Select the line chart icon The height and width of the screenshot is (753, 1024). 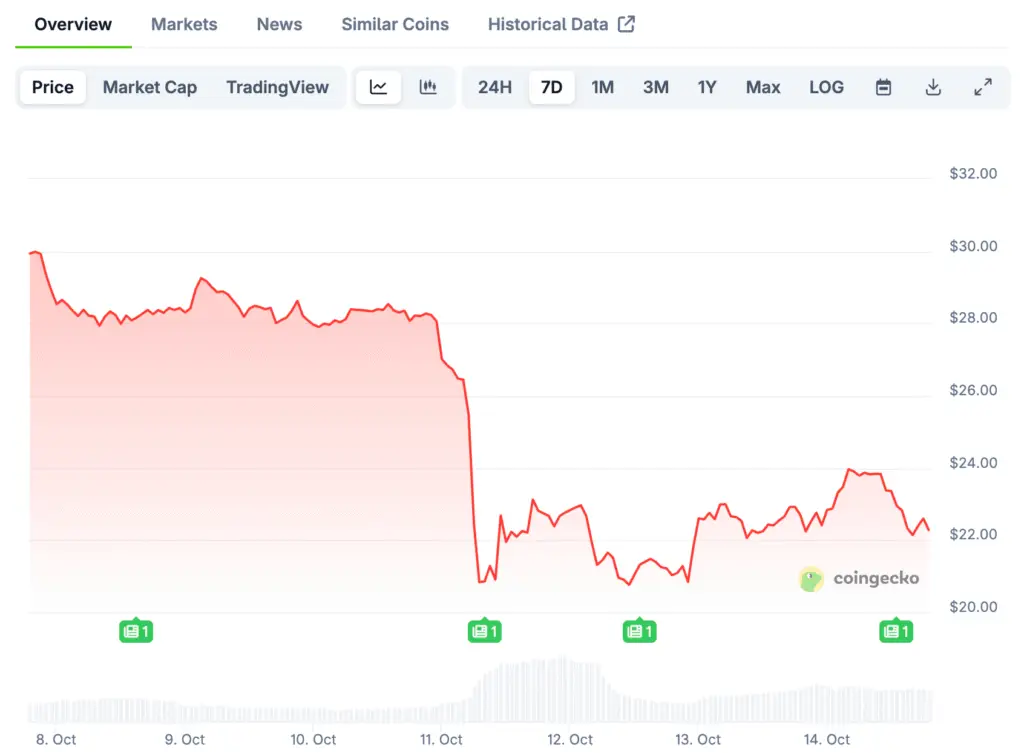click(378, 87)
